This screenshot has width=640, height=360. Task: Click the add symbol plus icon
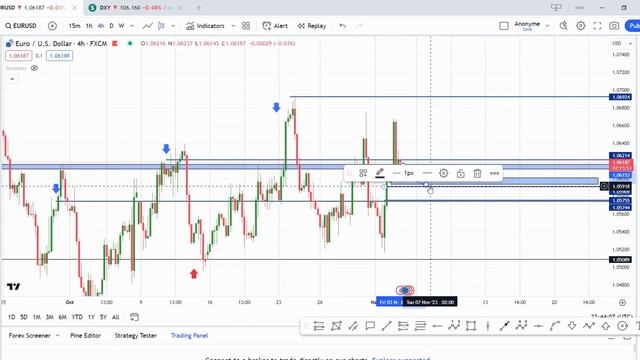point(52,26)
